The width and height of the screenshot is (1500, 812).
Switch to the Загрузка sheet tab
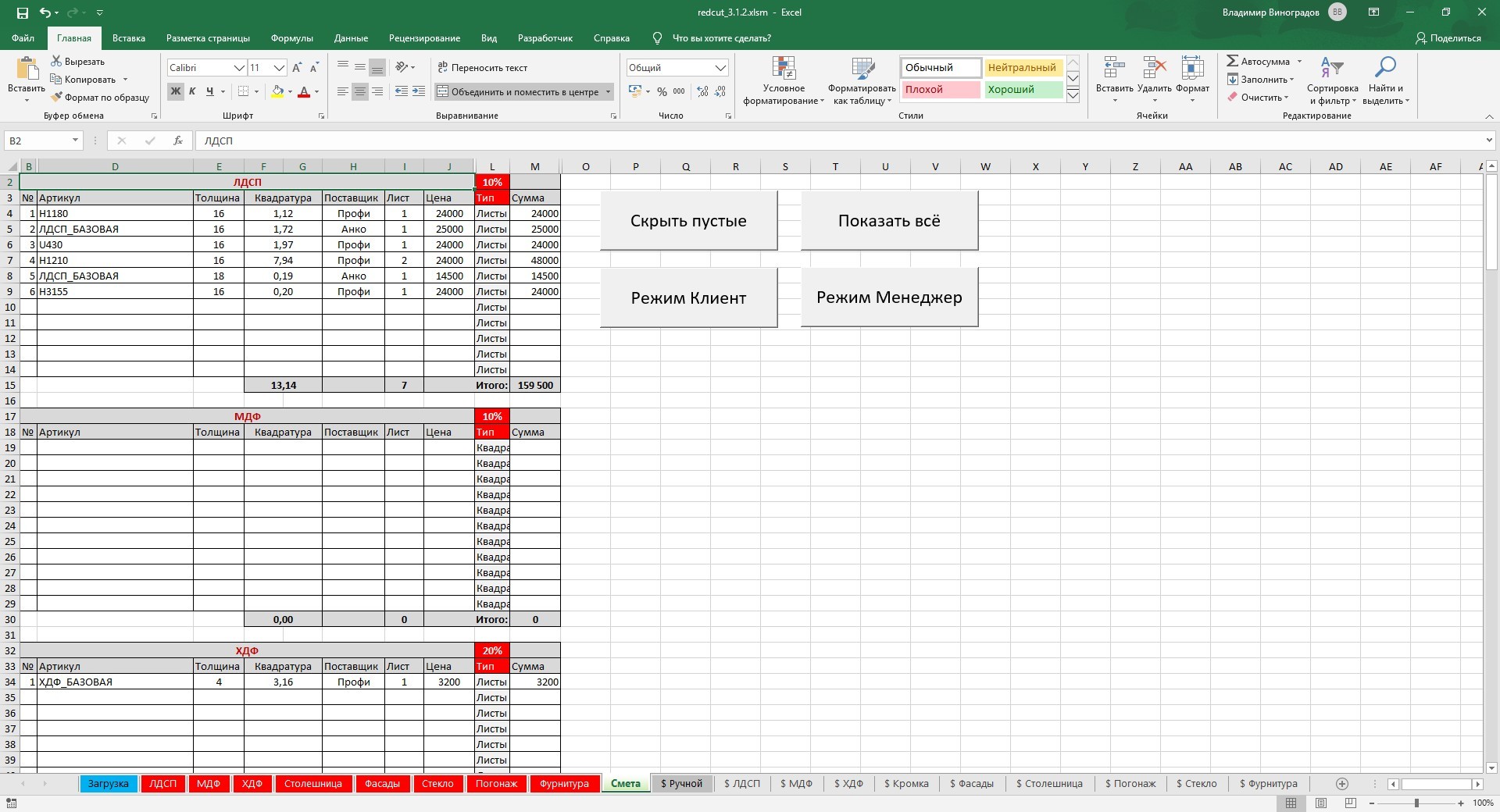click(108, 784)
